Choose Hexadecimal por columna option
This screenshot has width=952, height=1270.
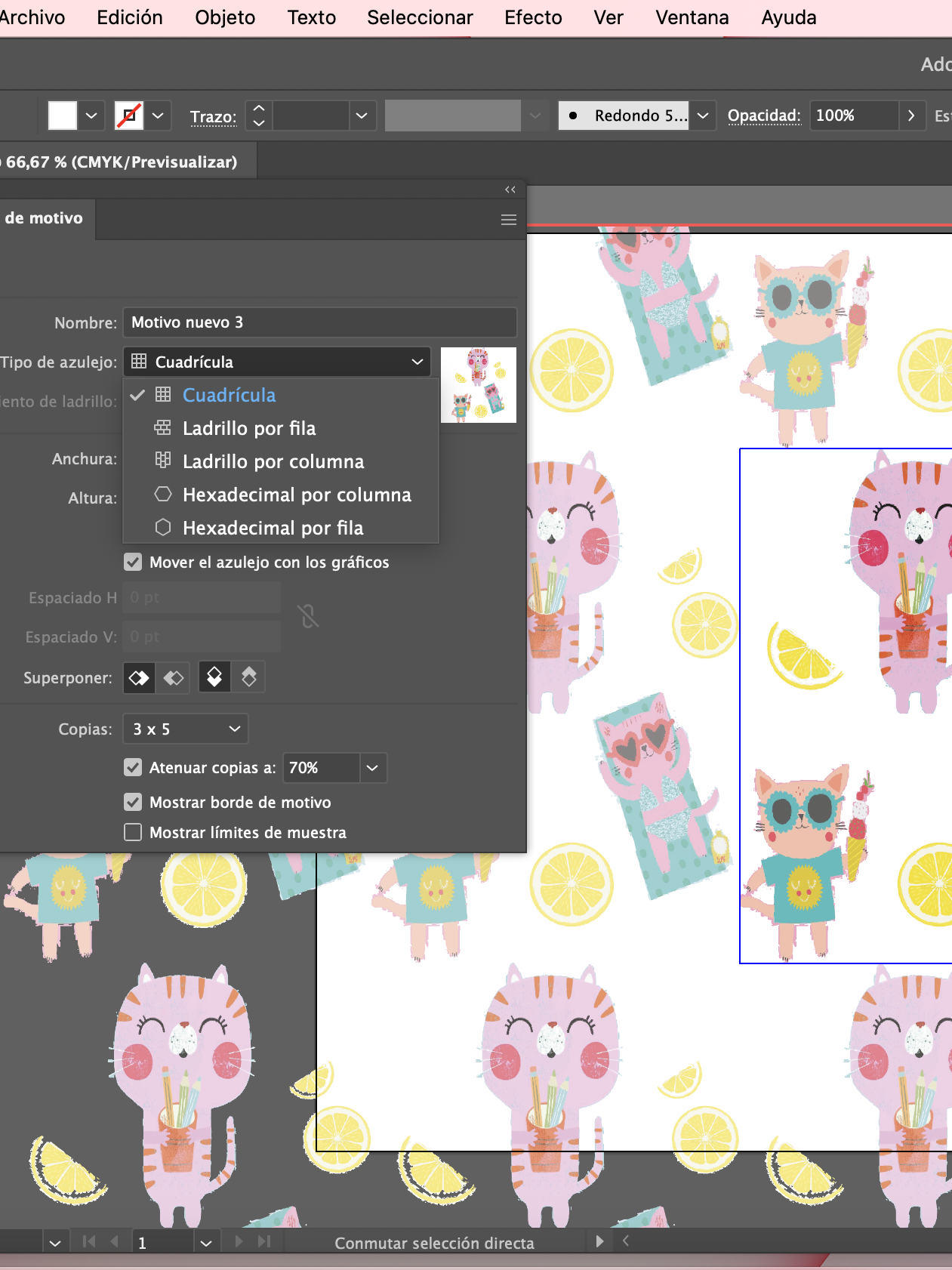pos(297,495)
